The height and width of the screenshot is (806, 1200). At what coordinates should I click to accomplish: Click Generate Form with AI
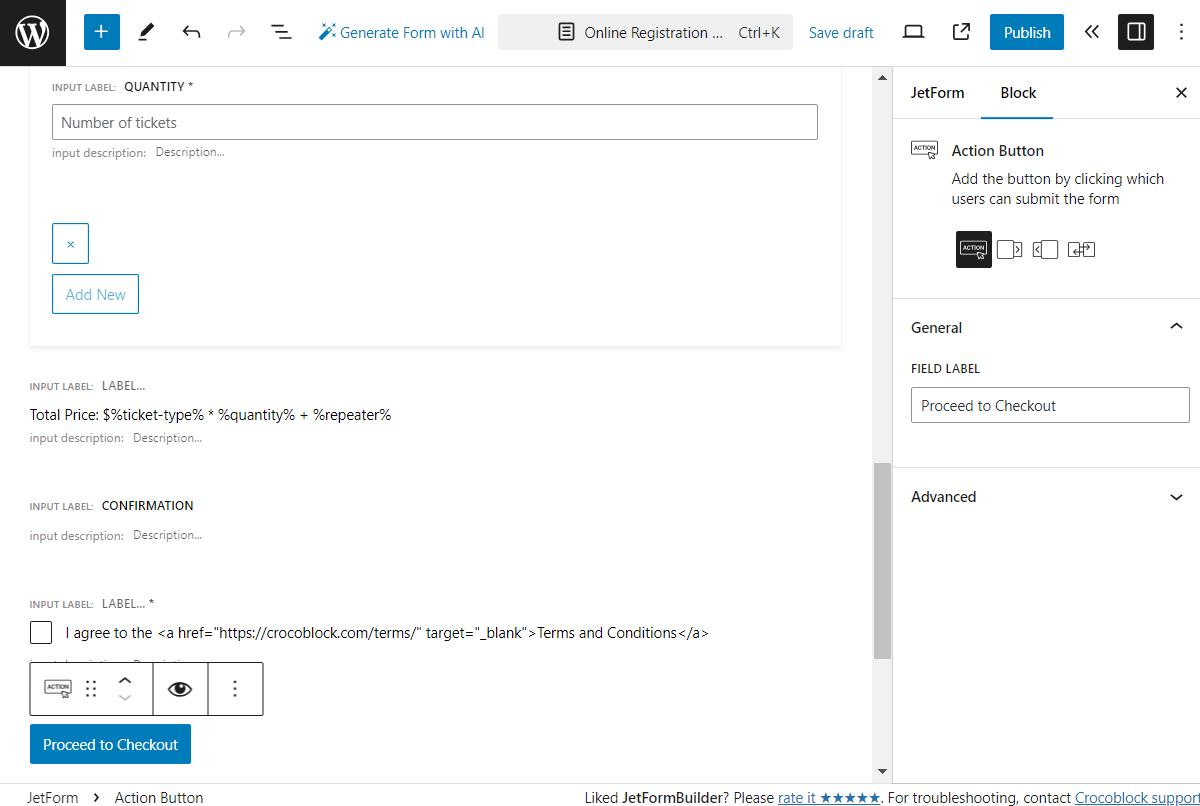click(401, 32)
